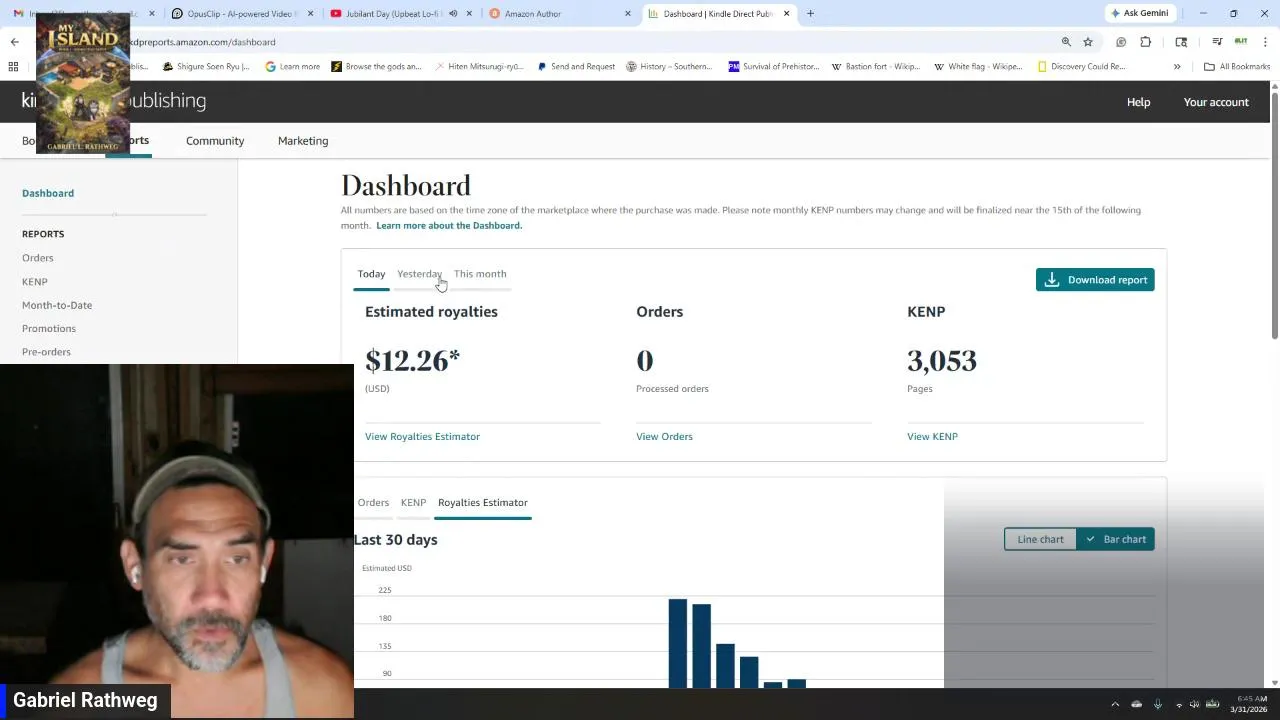Image resolution: width=1280 pixels, height=720 pixels.
Task: Switch to Bar chart view
Action: click(x=1116, y=540)
